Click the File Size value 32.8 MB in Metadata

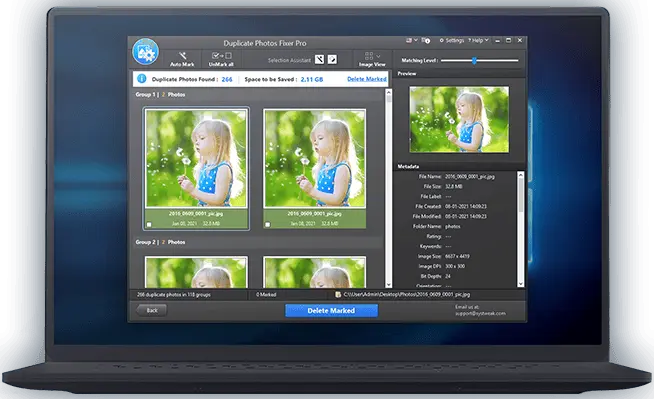[x=453, y=186]
